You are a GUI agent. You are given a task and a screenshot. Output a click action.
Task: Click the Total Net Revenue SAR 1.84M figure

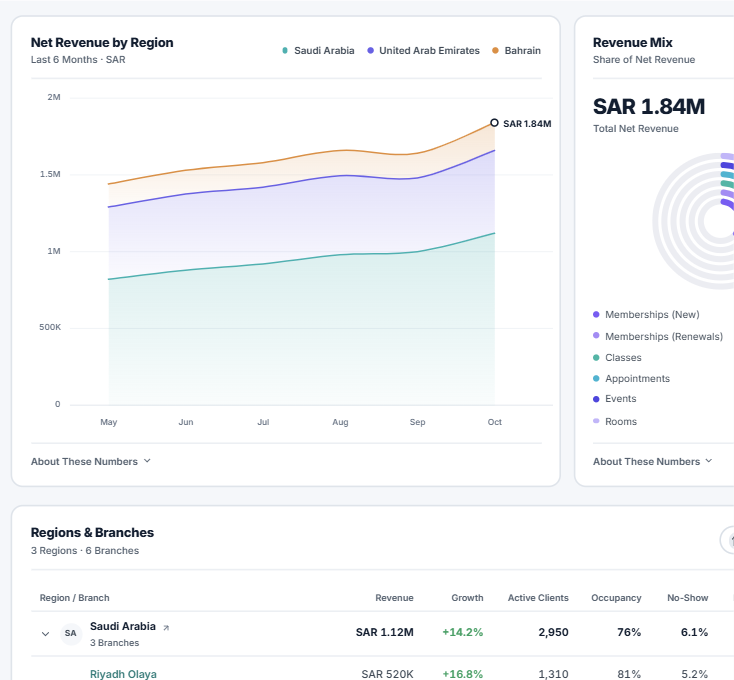point(649,107)
